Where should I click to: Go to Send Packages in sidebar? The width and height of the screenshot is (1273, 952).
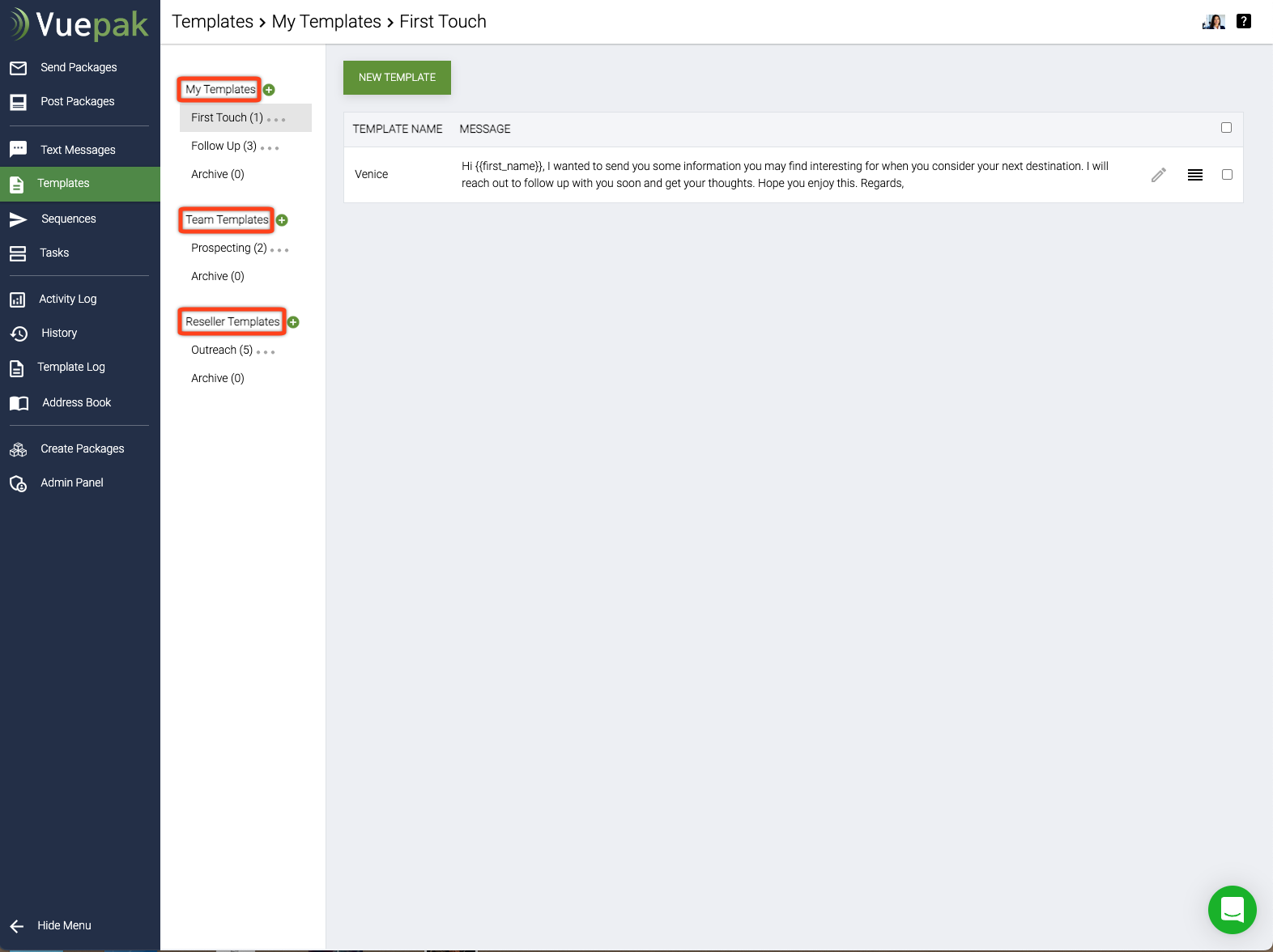(79, 67)
